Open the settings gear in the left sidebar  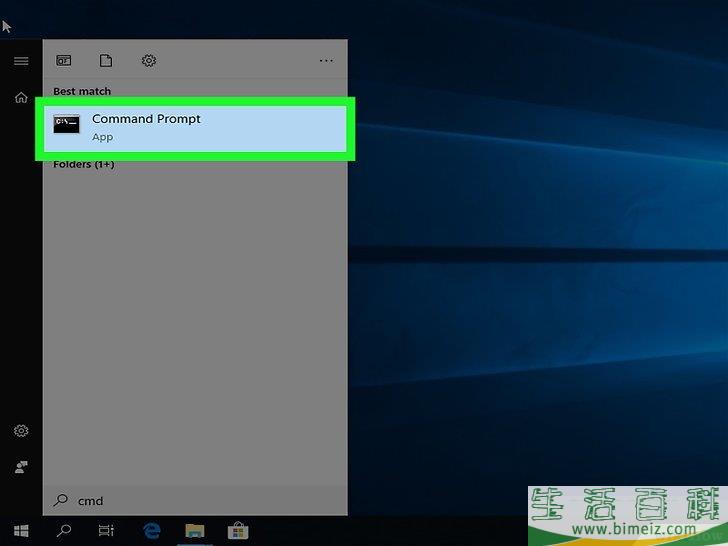[x=21, y=431]
